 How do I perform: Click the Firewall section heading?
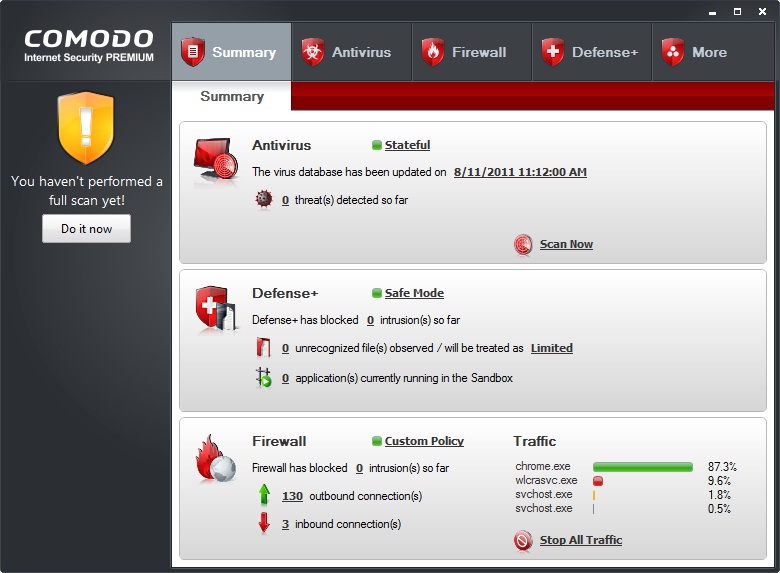[x=279, y=441]
